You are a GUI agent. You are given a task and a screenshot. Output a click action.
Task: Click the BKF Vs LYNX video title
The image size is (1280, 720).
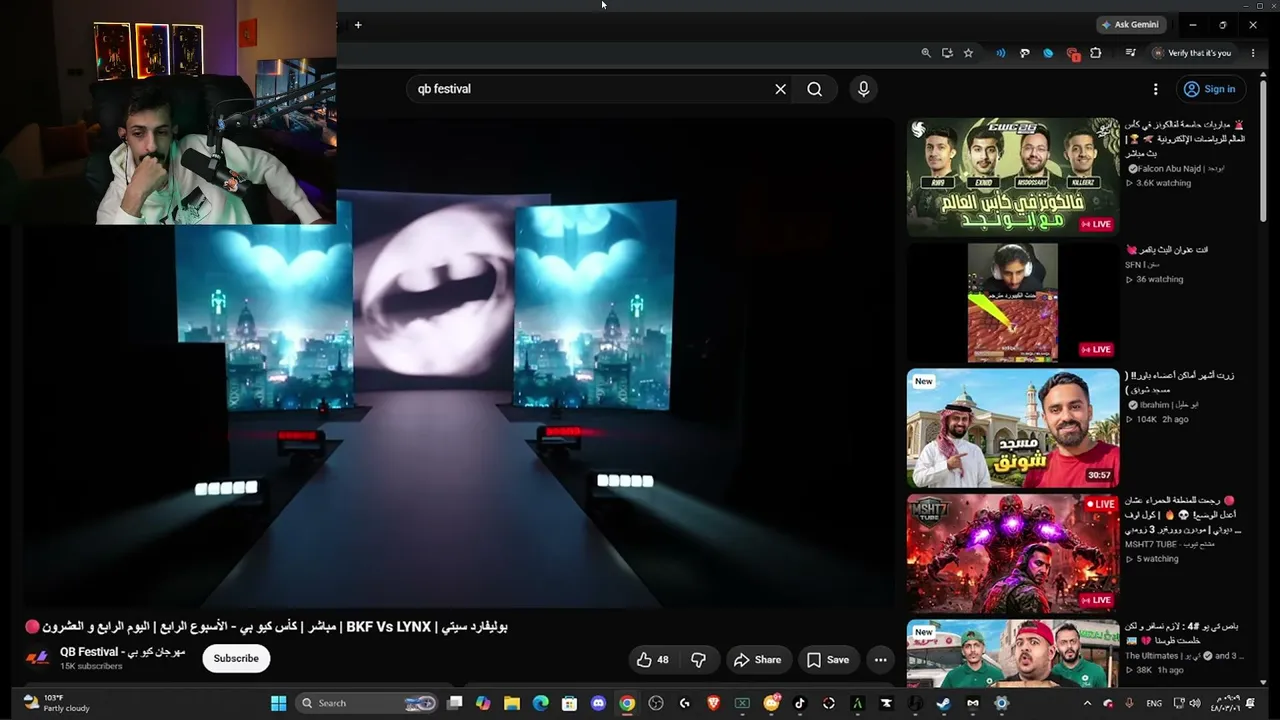coord(266,627)
